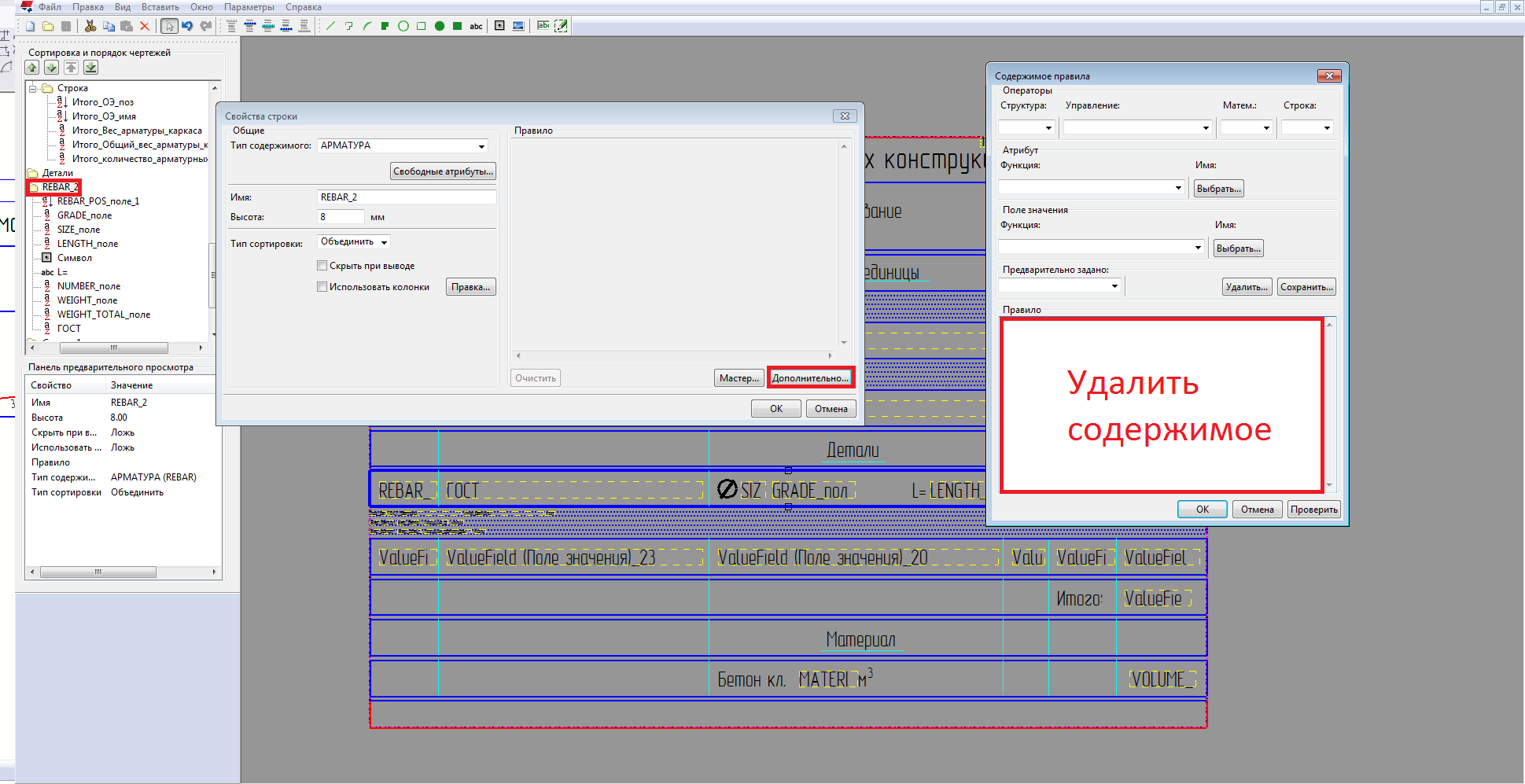Image resolution: width=1525 pixels, height=784 pixels.
Task: Move item to top of drawing order
Action: coord(71,68)
